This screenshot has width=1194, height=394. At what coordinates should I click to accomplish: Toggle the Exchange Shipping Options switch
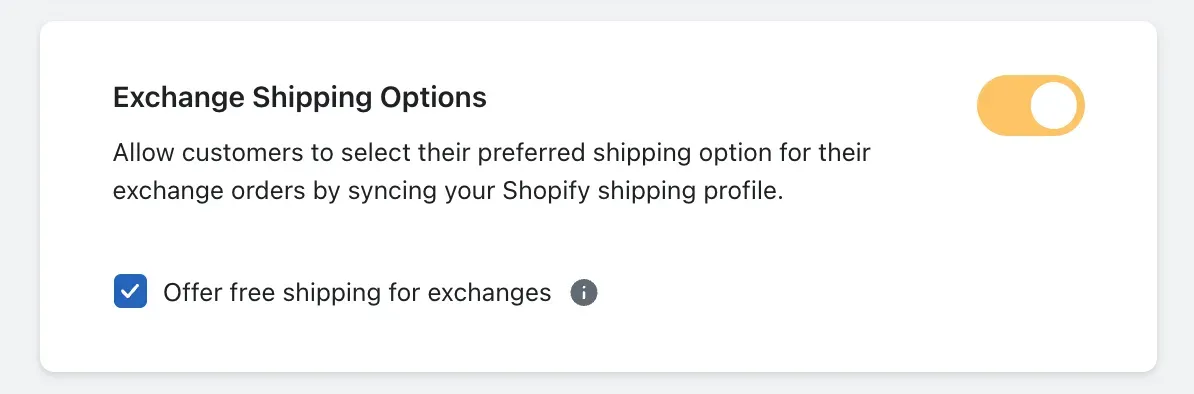tap(1030, 105)
